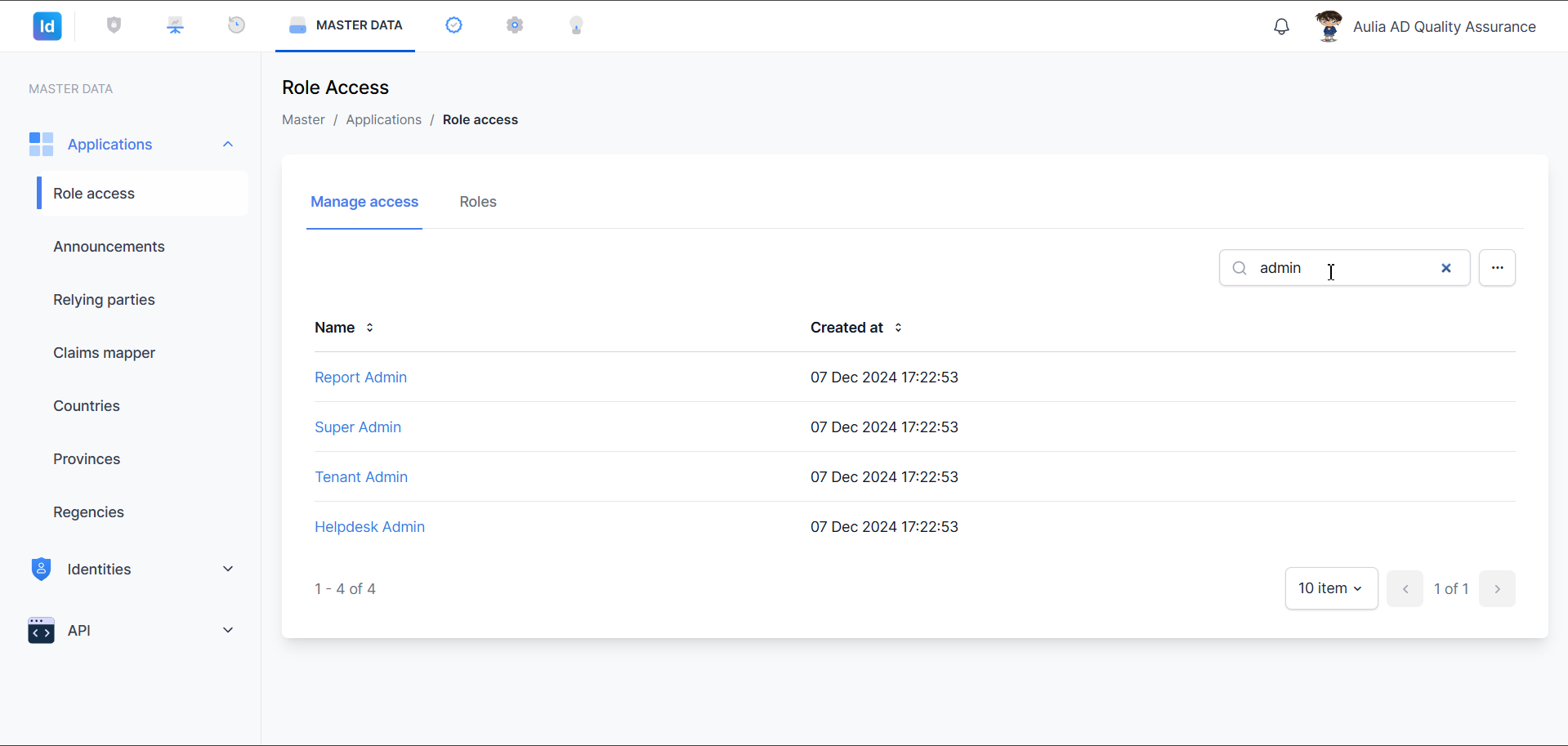
Task: Focus the search field containing admin
Action: point(1344,268)
